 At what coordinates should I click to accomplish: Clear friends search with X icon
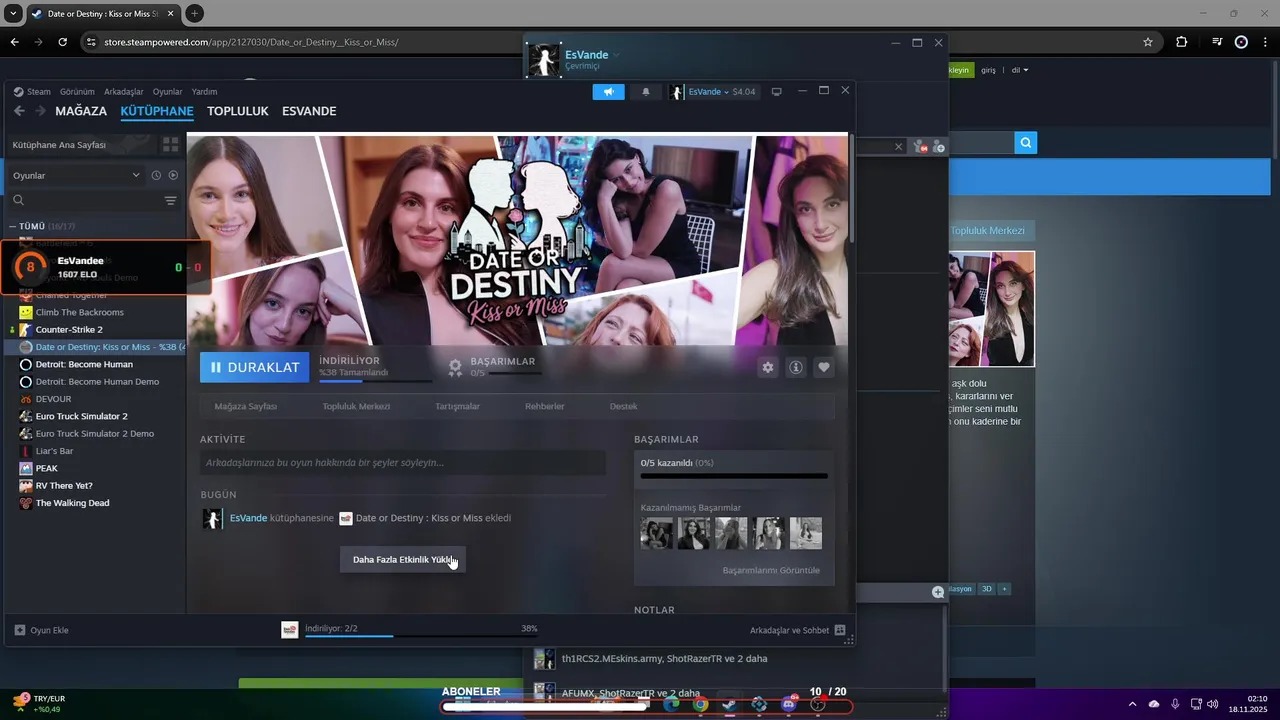pyautogui.click(x=898, y=146)
